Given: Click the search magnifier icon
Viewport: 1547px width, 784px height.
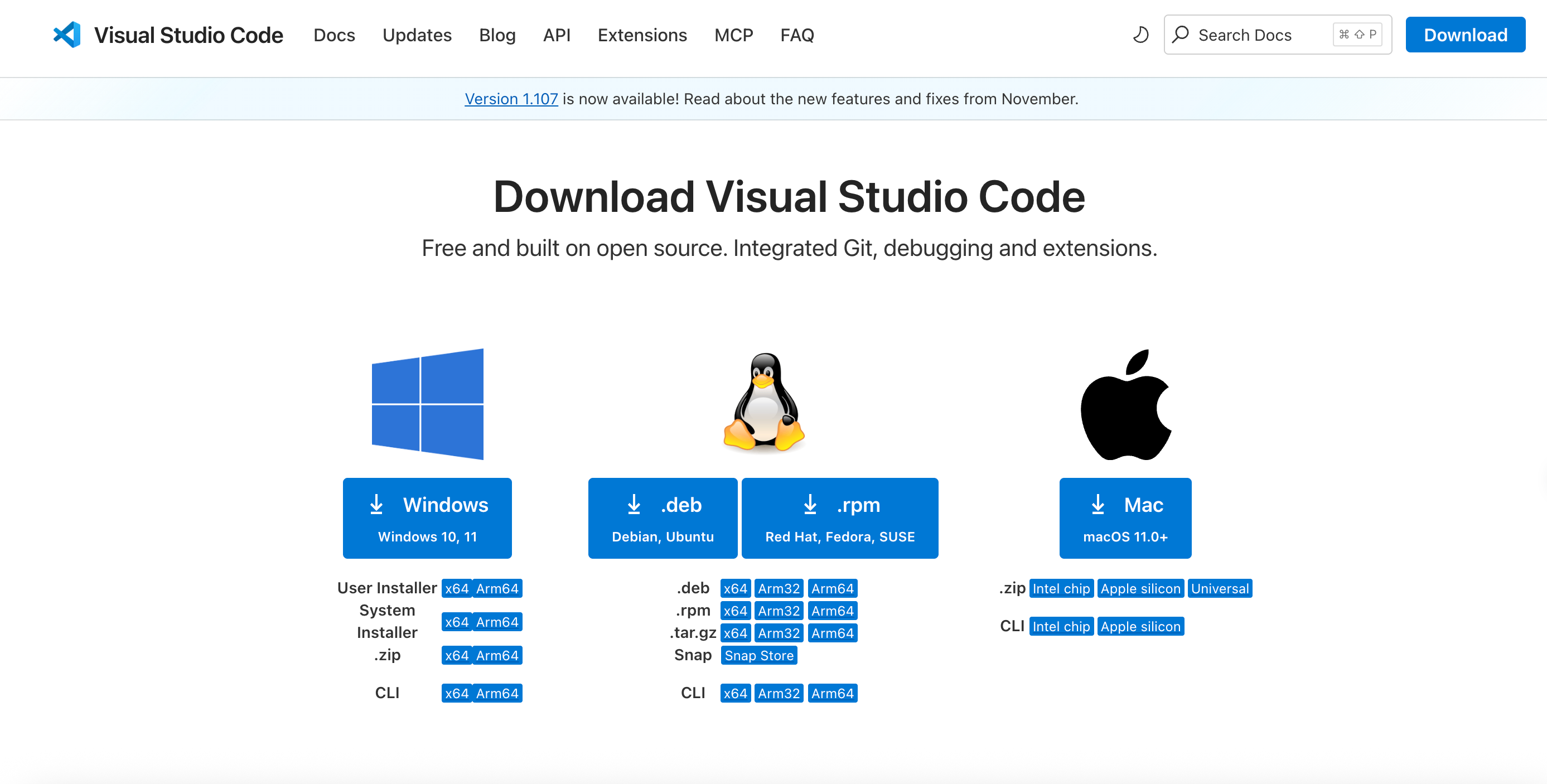Looking at the screenshot, I should click(1181, 34).
